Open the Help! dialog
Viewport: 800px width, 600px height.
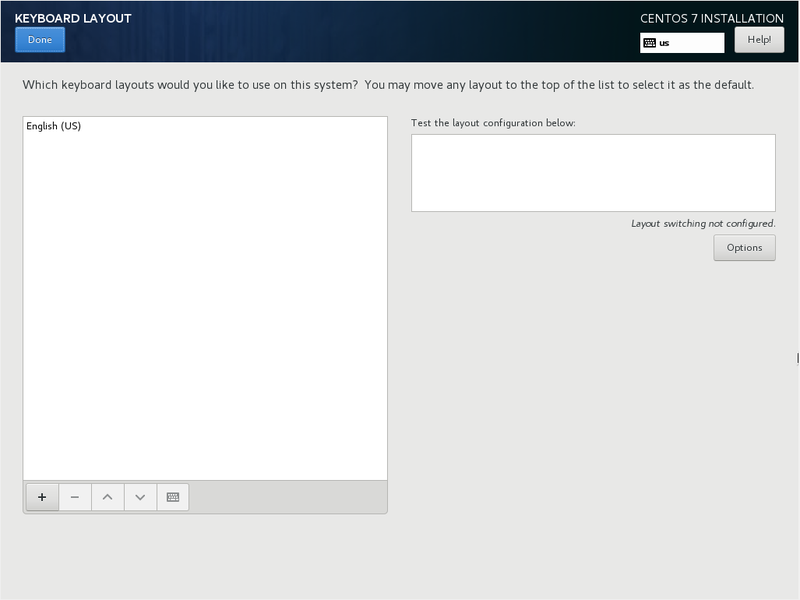[x=759, y=39]
